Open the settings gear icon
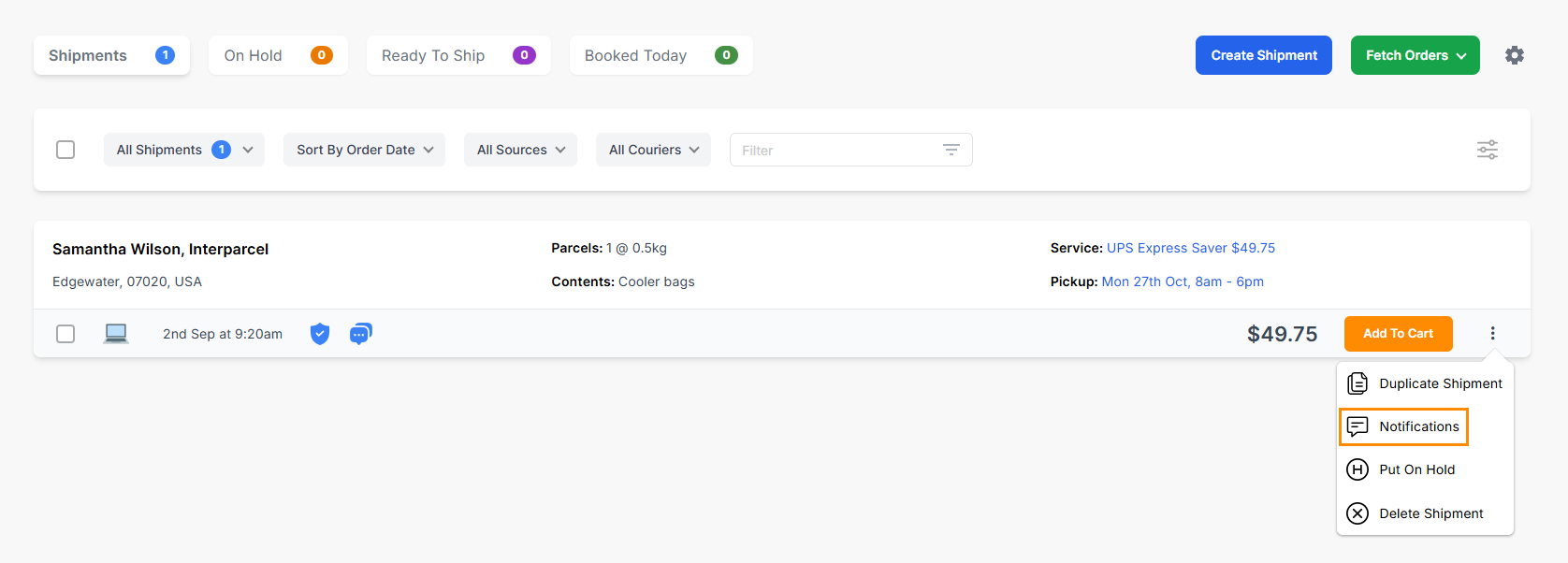This screenshot has height=563, width=1568. pyautogui.click(x=1514, y=55)
